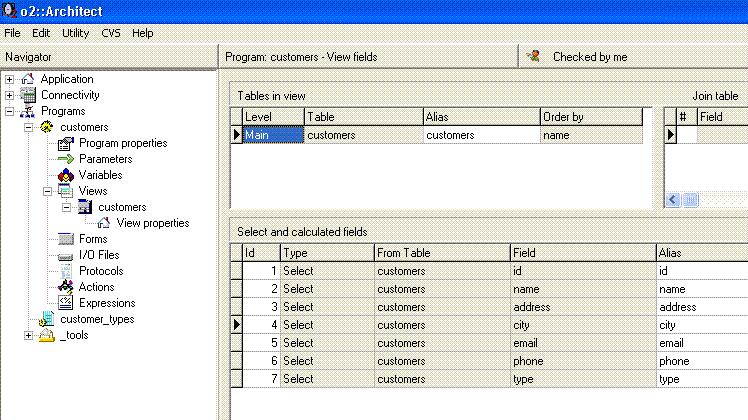This screenshot has width=748, height=420.
Task: Open the Help menu
Action: tap(143, 33)
